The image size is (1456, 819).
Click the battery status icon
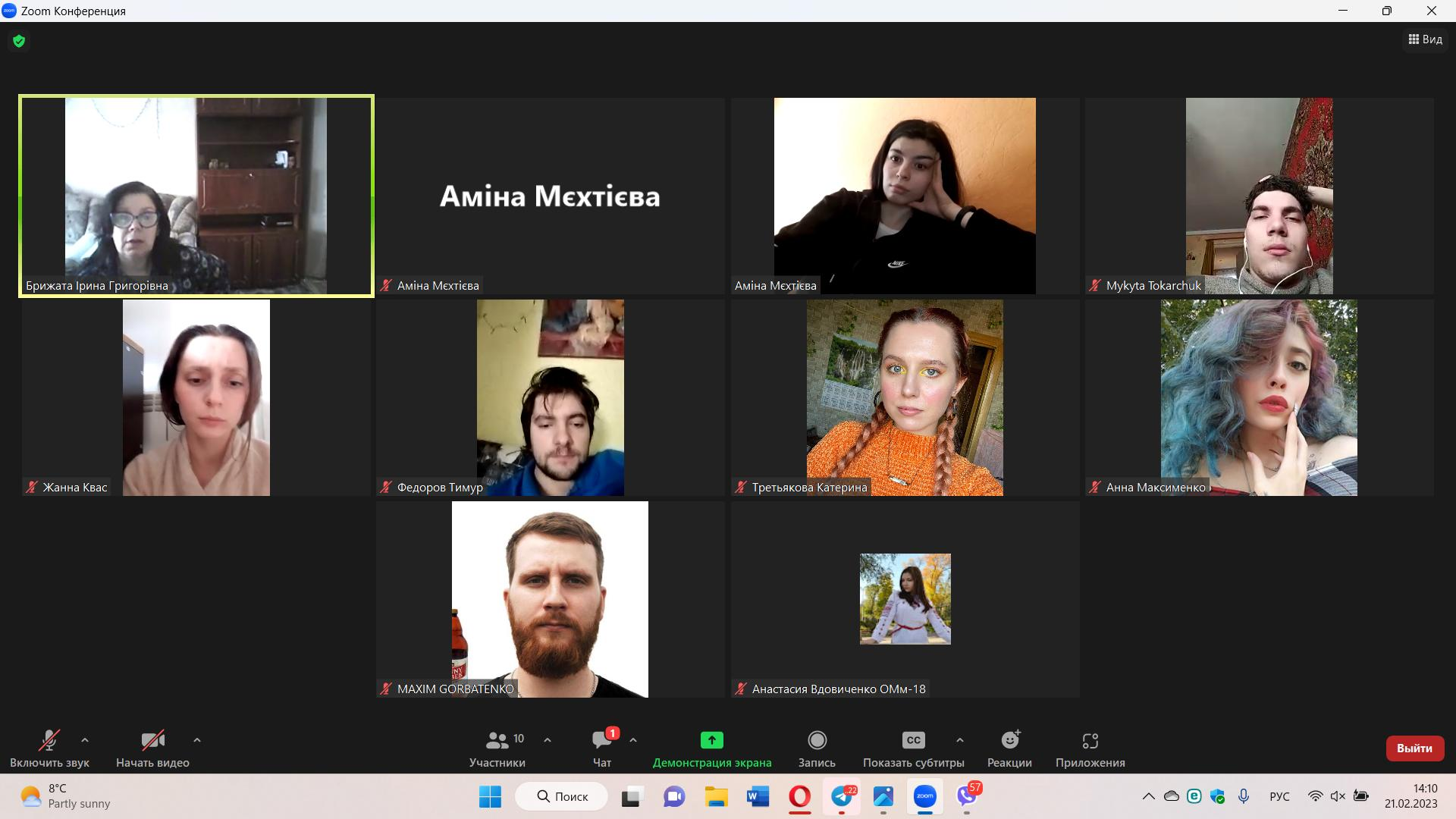click(1361, 796)
